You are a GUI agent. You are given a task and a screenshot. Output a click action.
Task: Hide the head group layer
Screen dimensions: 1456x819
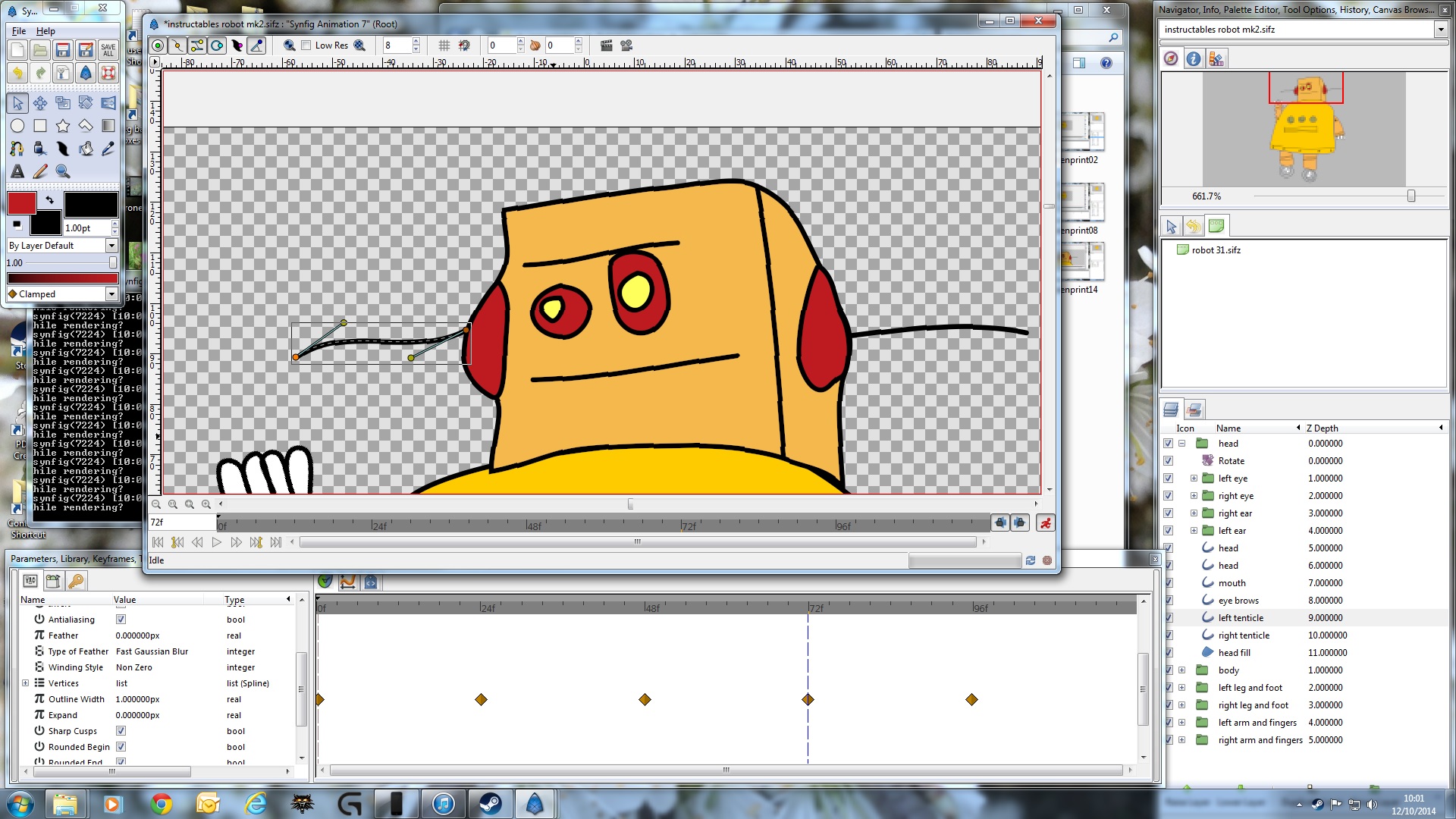pyautogui.click(x=1169, y=444)
